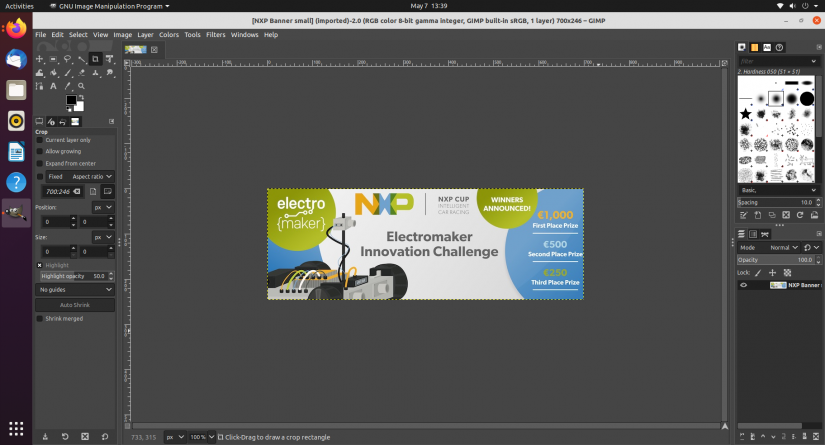Screen dimensions: 825x445
Task: Toggle the Fixed aspect ratio checkbox
Action: [x=39, y=177]
